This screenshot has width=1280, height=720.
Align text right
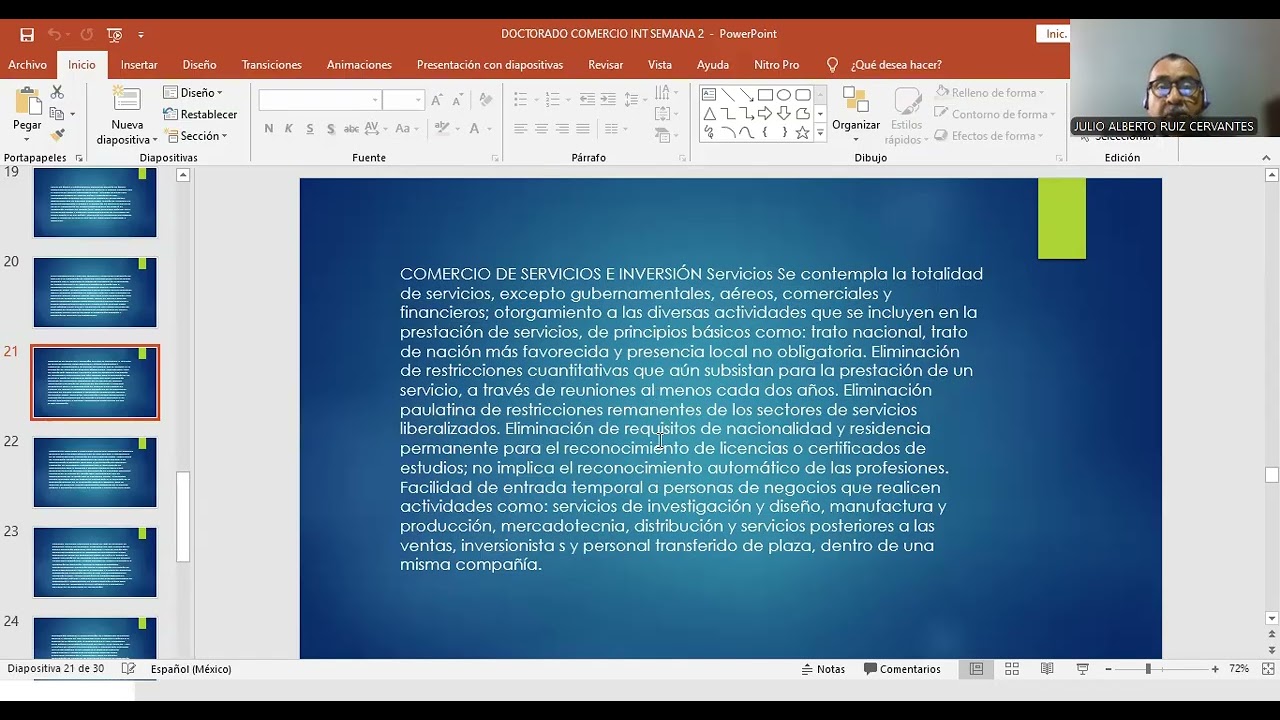tap(562, 129)
